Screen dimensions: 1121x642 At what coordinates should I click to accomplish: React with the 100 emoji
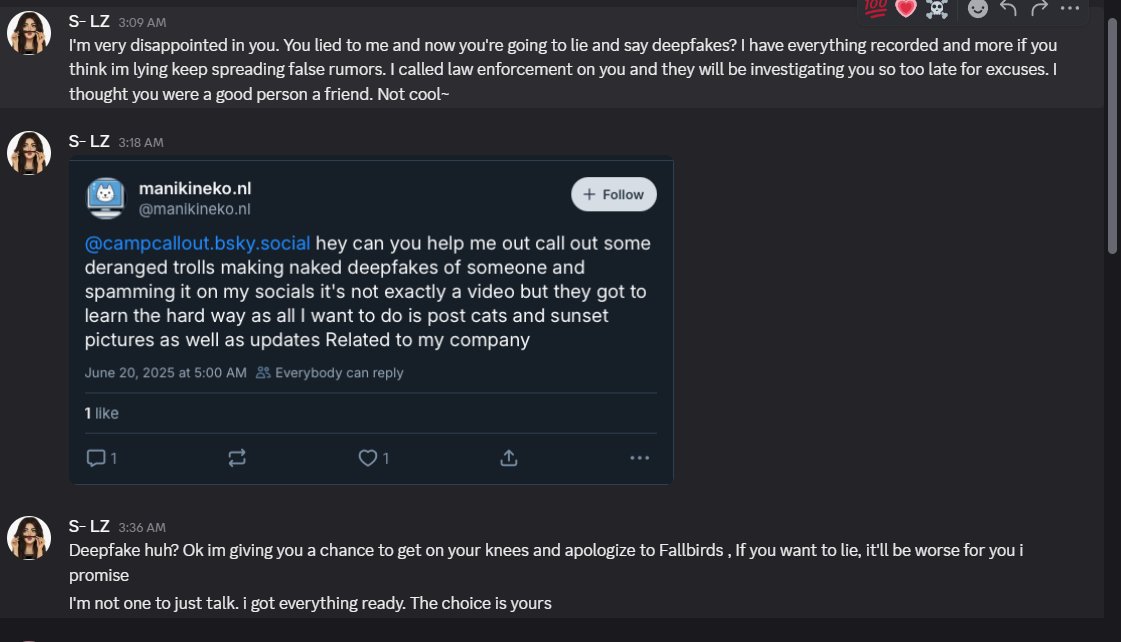(x=876, y=9)
